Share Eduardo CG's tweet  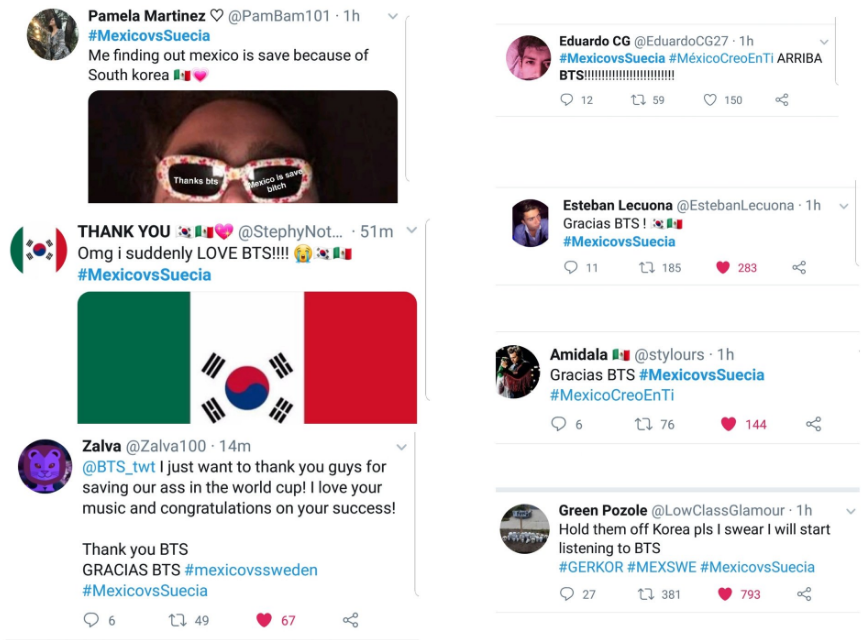point(782,100)
